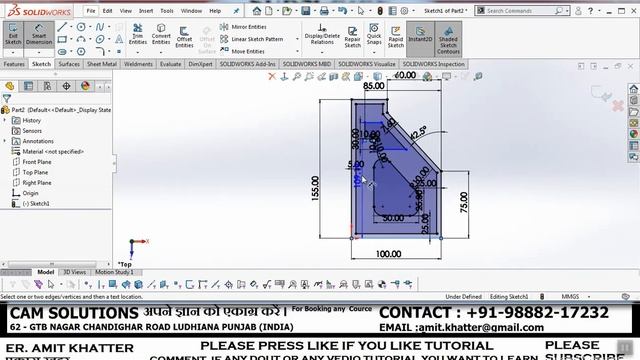Select the Spline tool
This screenshot has height=360, width=640.
tap(100, 27)
